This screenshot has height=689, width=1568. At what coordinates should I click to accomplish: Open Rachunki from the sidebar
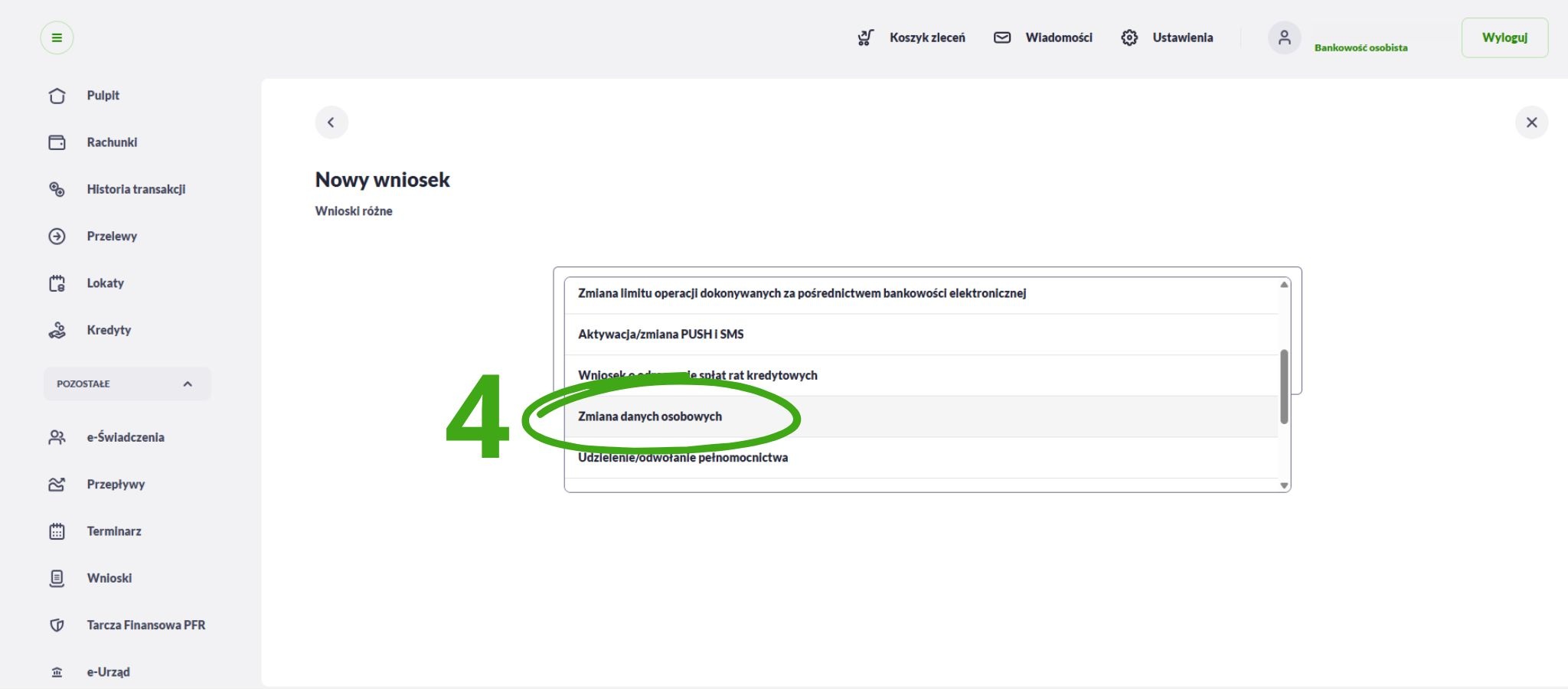coord(112,142)
